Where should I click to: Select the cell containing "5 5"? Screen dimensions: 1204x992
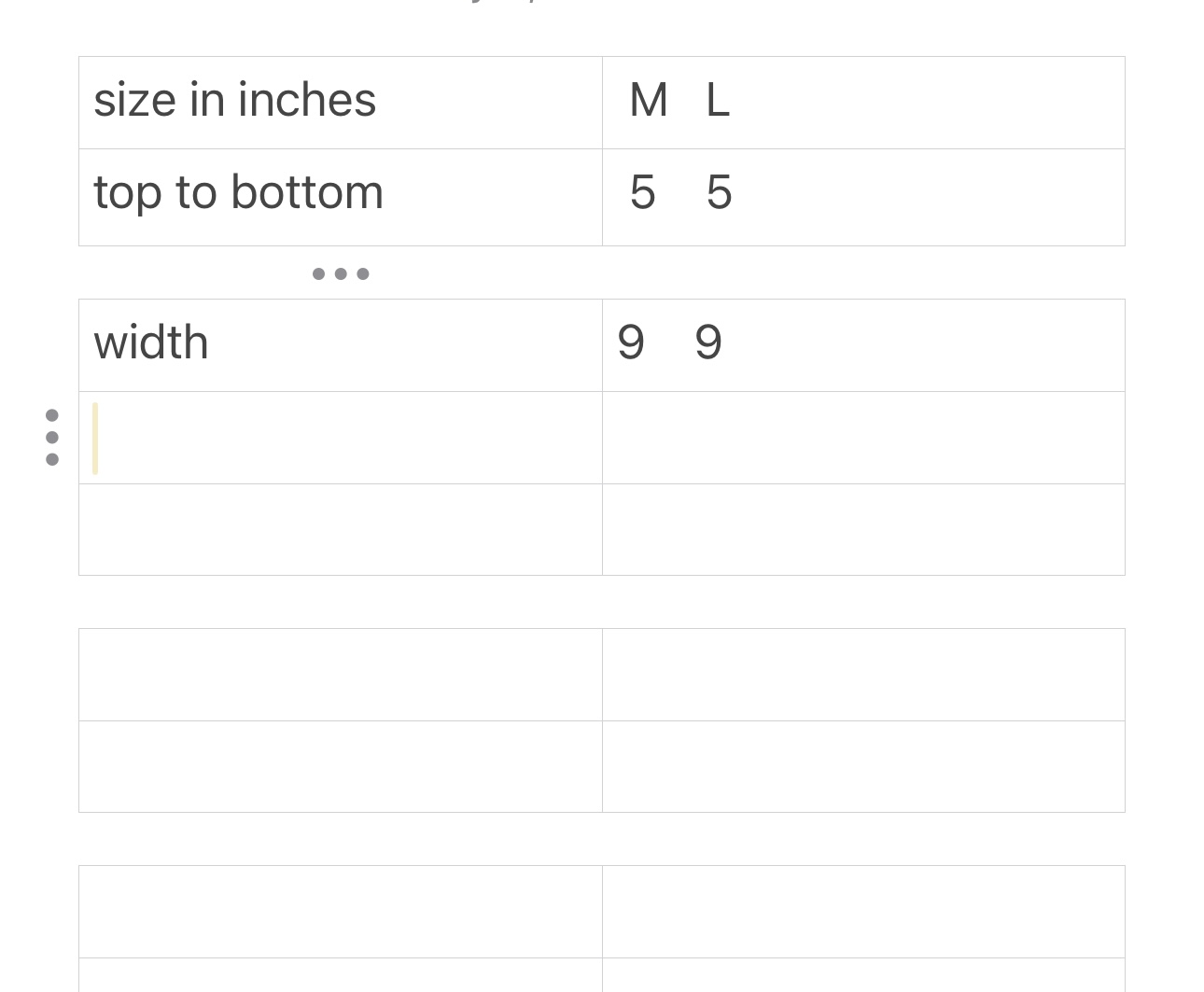(x=863, y=197)
